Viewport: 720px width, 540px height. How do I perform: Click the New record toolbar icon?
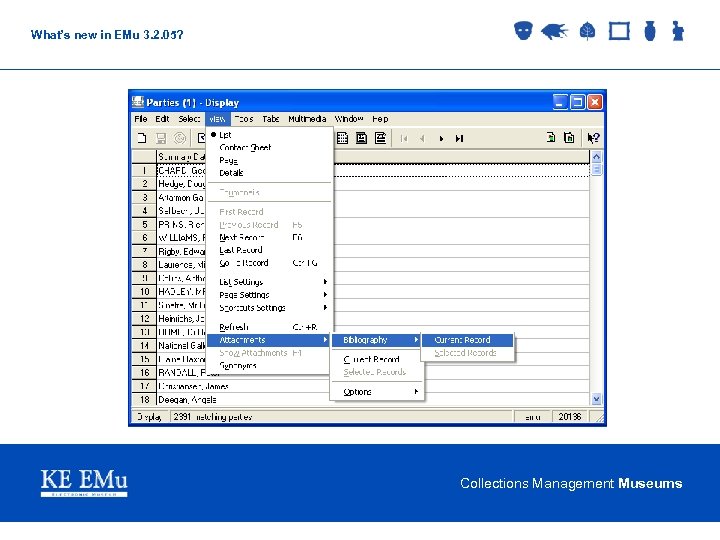(142, 138)
